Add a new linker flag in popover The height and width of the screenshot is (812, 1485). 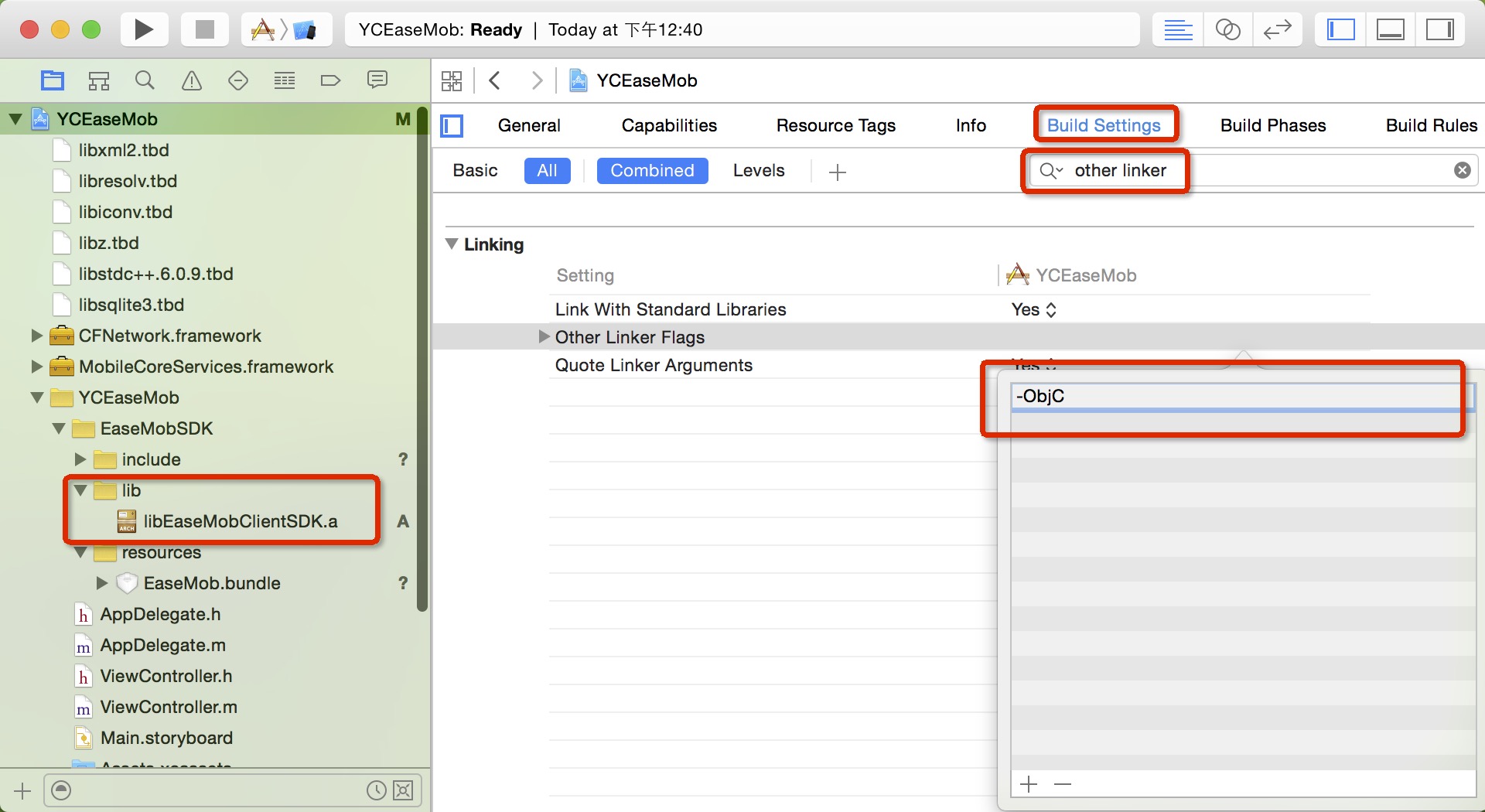[1029, 784]
